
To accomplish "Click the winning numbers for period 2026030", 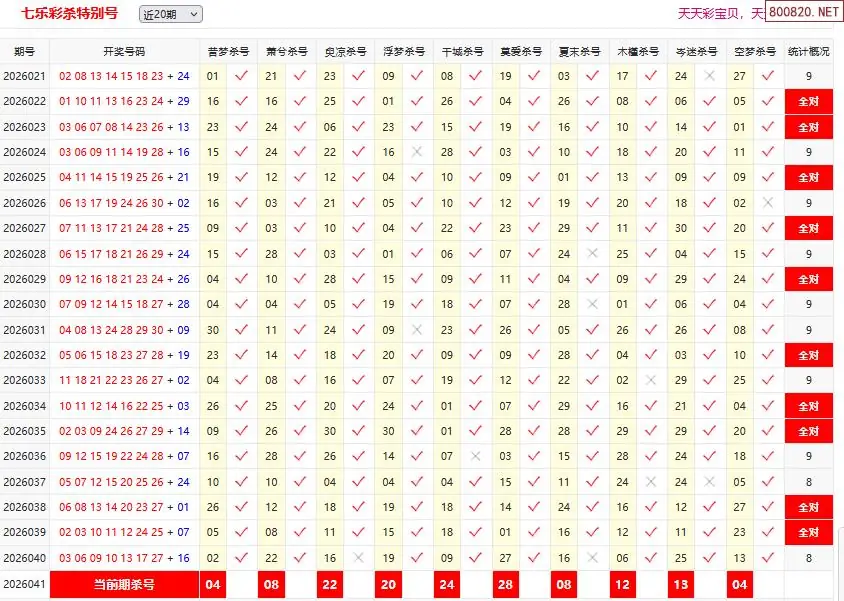I will click(x=124, y=304).
